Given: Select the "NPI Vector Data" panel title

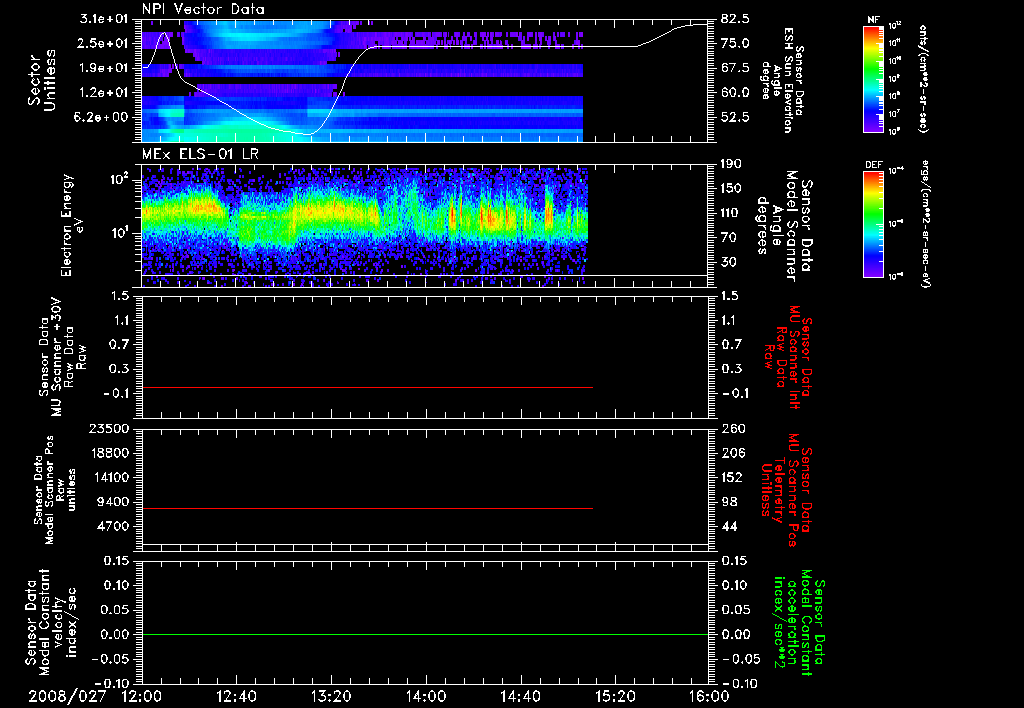Looking at the screenshot, I should pos(204,9).
